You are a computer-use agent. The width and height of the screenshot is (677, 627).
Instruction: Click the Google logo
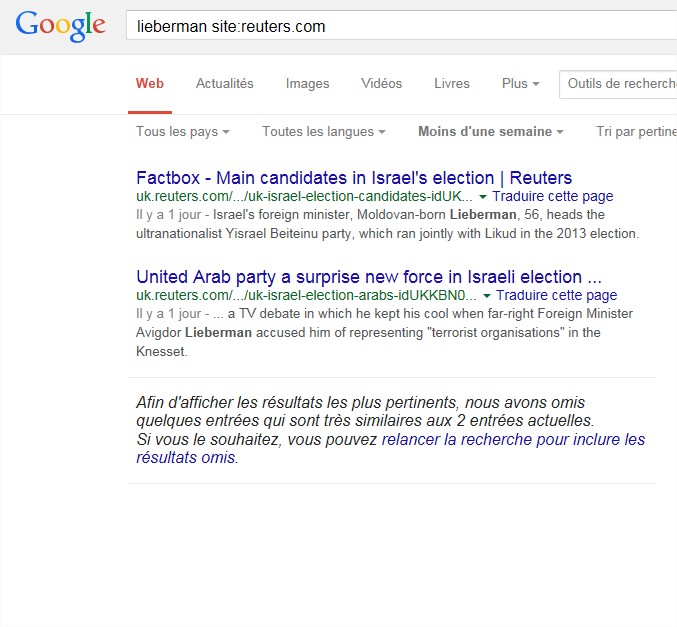(x=60, y=26)
